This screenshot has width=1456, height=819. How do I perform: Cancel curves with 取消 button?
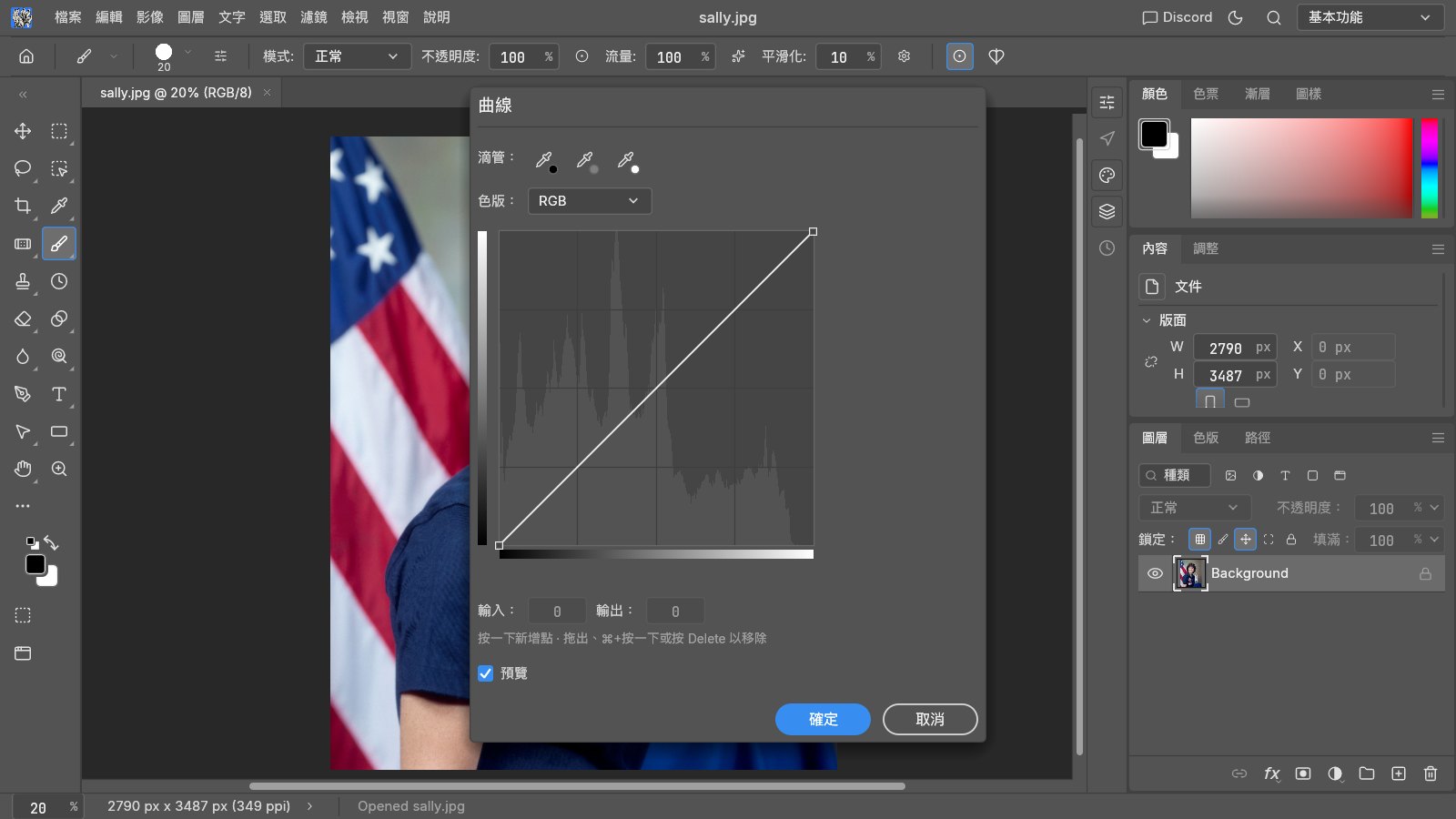point(930,719)
